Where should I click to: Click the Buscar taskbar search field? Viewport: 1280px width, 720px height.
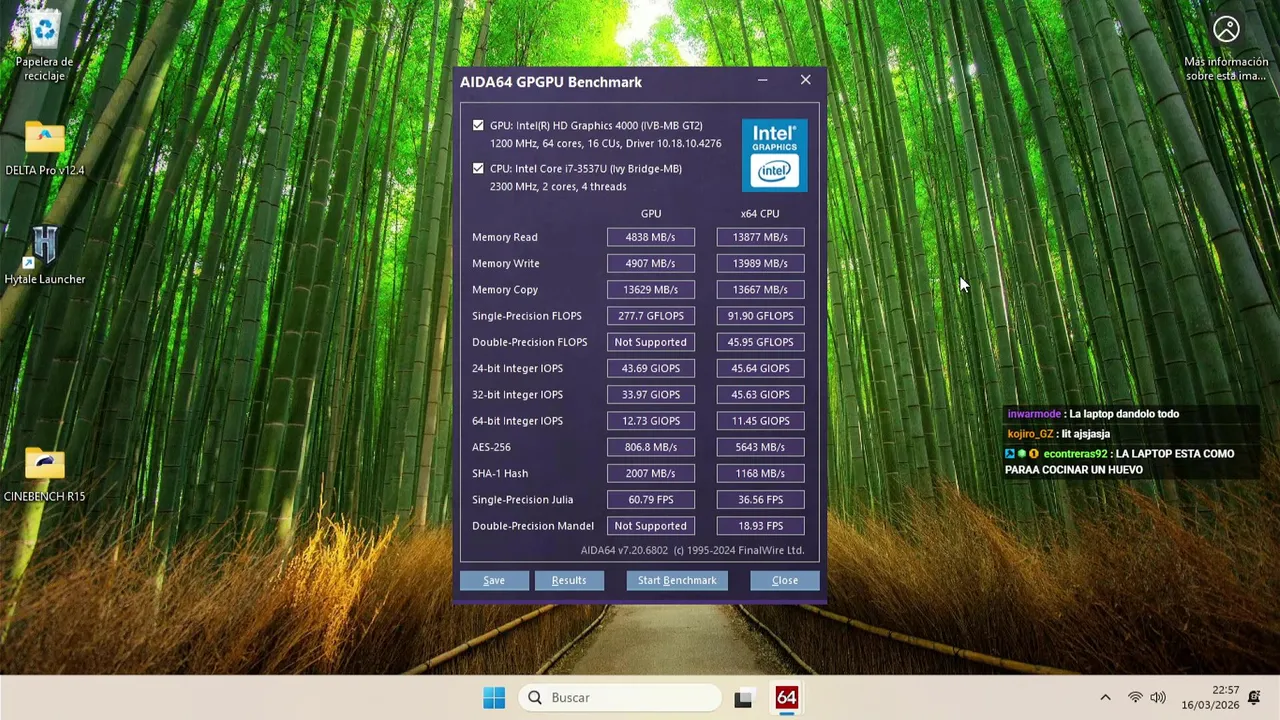(x=620, y=698)
